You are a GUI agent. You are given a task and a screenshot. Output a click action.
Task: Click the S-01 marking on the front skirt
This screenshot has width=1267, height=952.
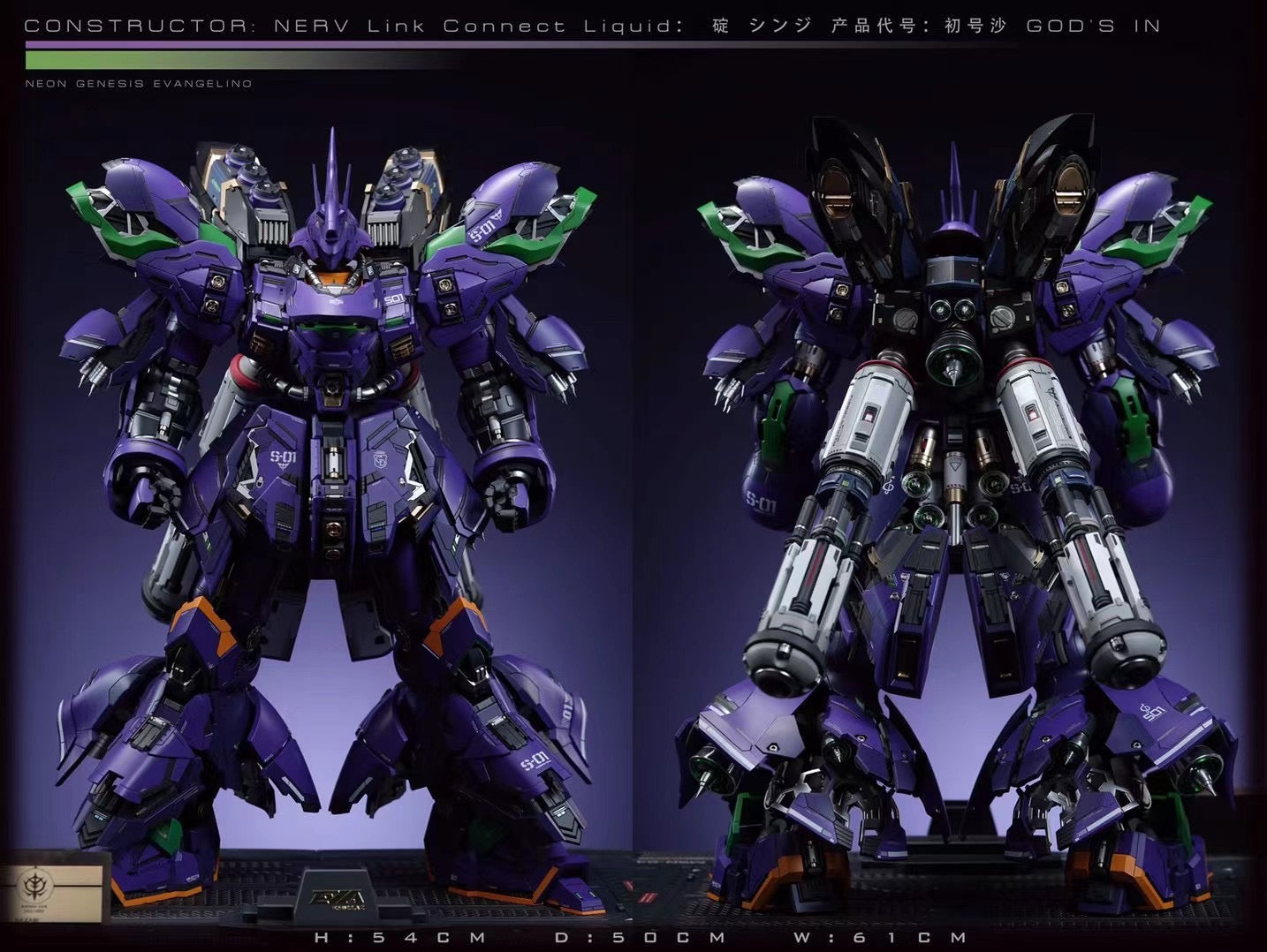pos(280,459)
